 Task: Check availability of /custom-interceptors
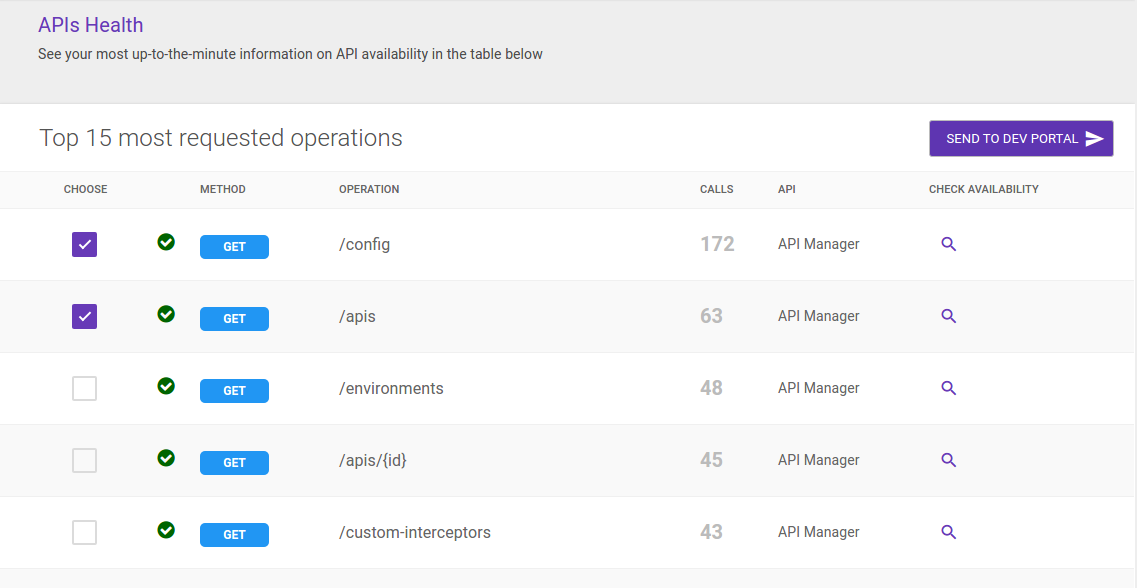(948, 532)
